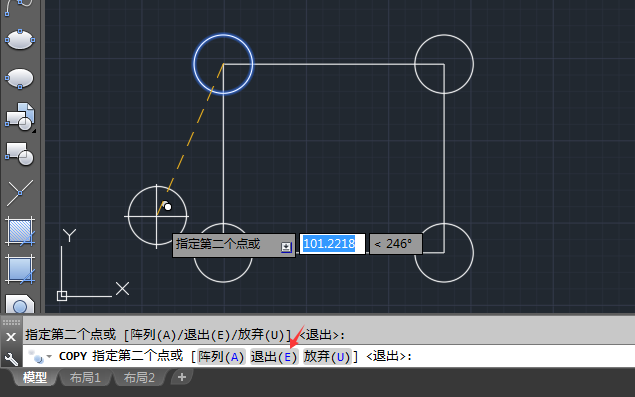
Task: Select the point tool icon
Action: pos(19,192)
